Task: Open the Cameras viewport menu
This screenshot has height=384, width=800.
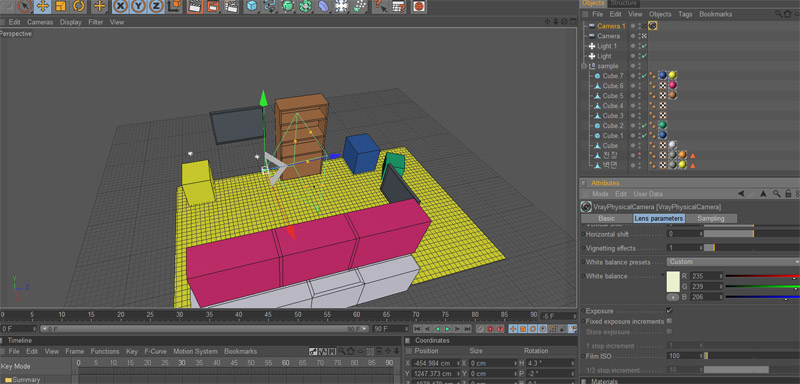Action: [x=40, y=22]
